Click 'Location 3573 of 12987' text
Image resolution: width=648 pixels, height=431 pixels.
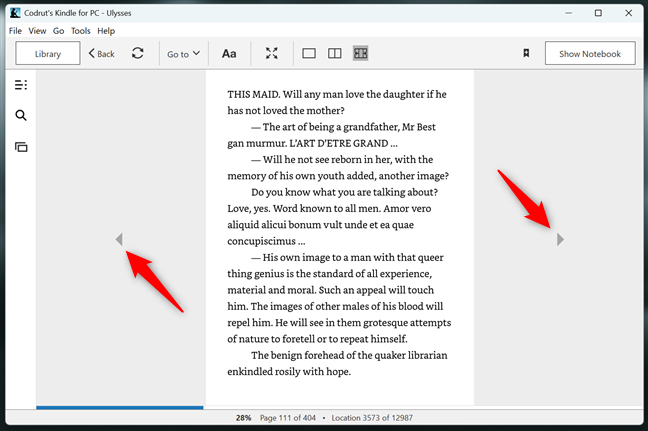tap(372, 418)
